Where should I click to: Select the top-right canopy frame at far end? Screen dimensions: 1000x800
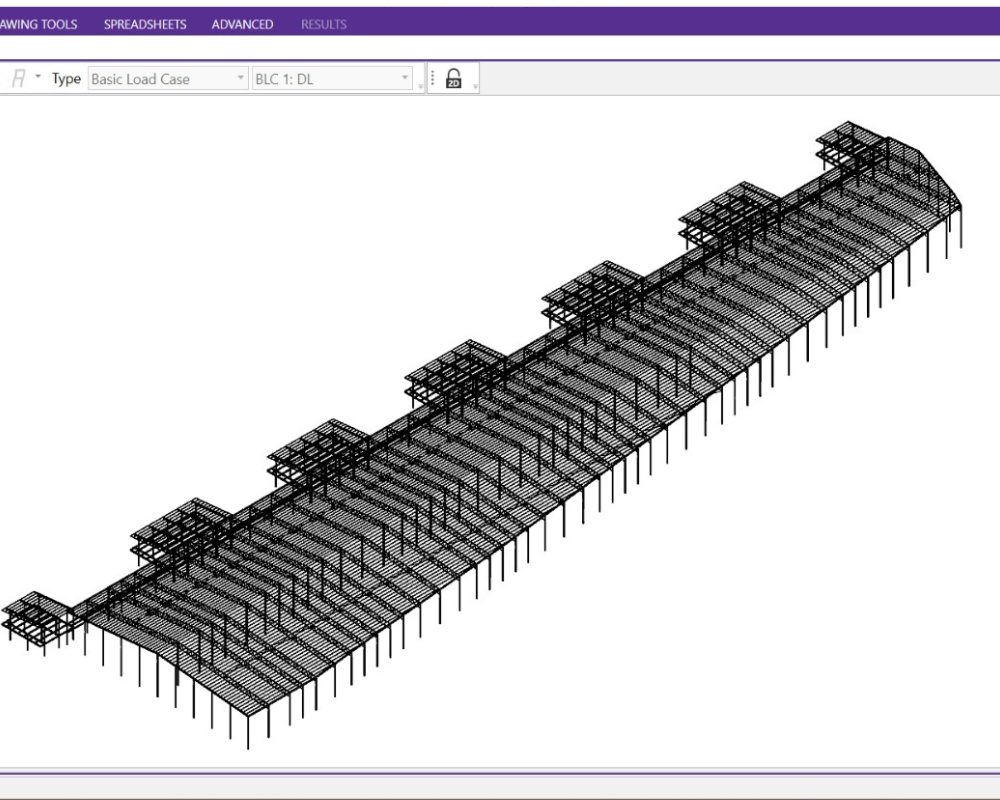click(852, 144)
